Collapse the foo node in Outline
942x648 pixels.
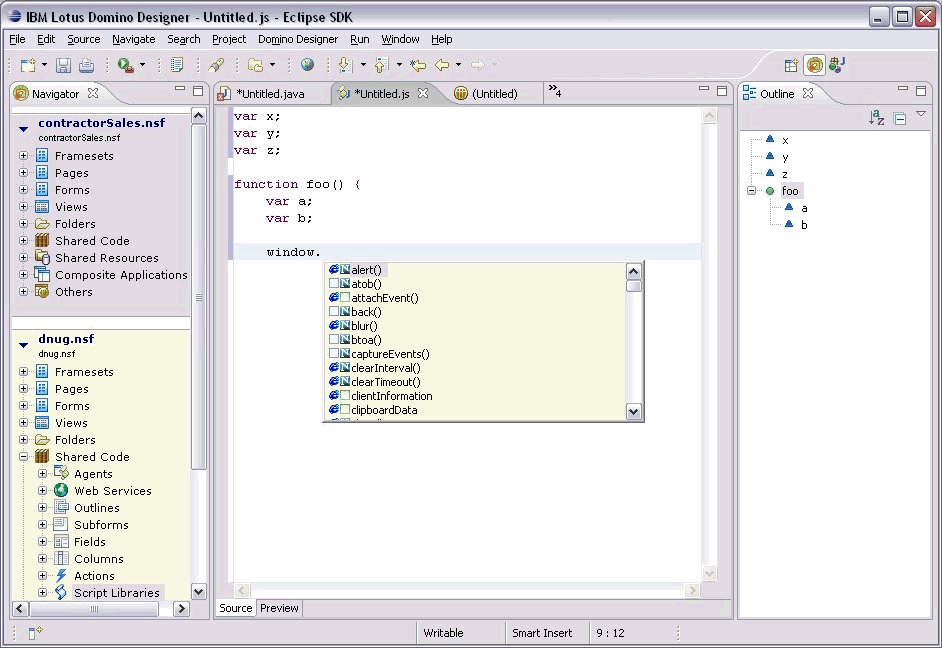point(751,191)
